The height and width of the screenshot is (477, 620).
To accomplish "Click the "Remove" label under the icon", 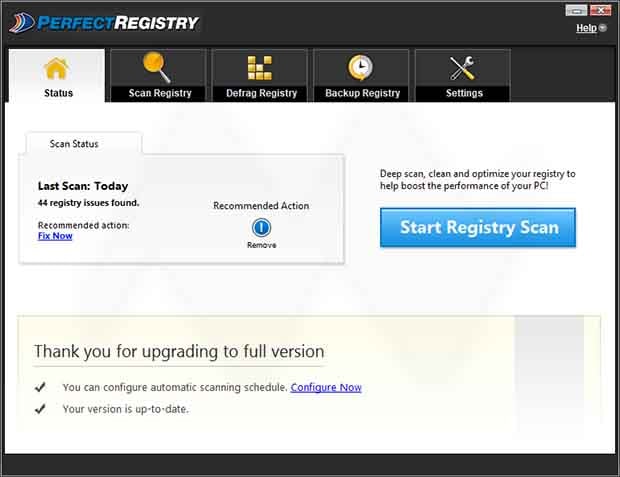I will [x=261, y=245].
